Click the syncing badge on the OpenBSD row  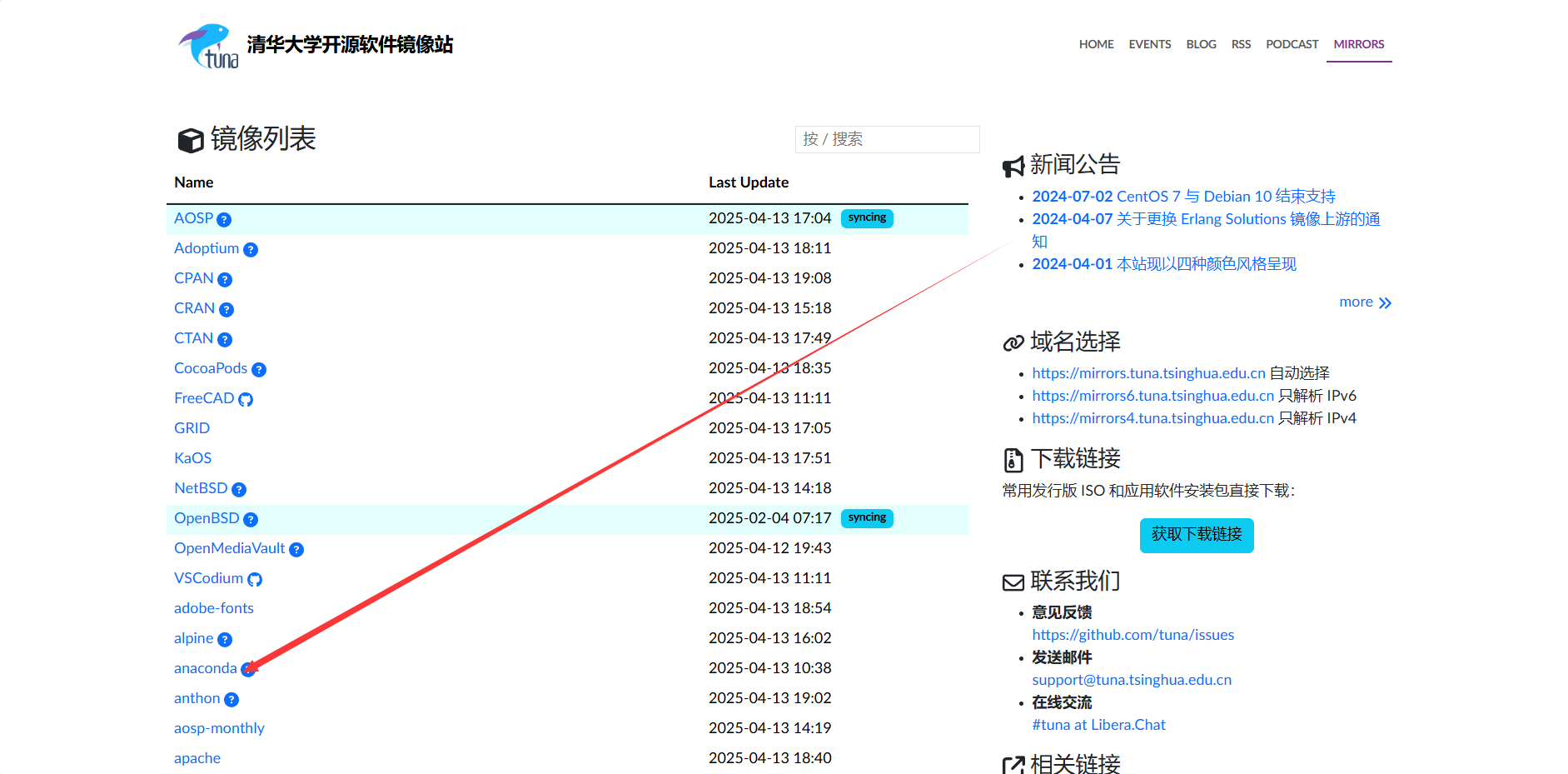[x=867, y=518]
